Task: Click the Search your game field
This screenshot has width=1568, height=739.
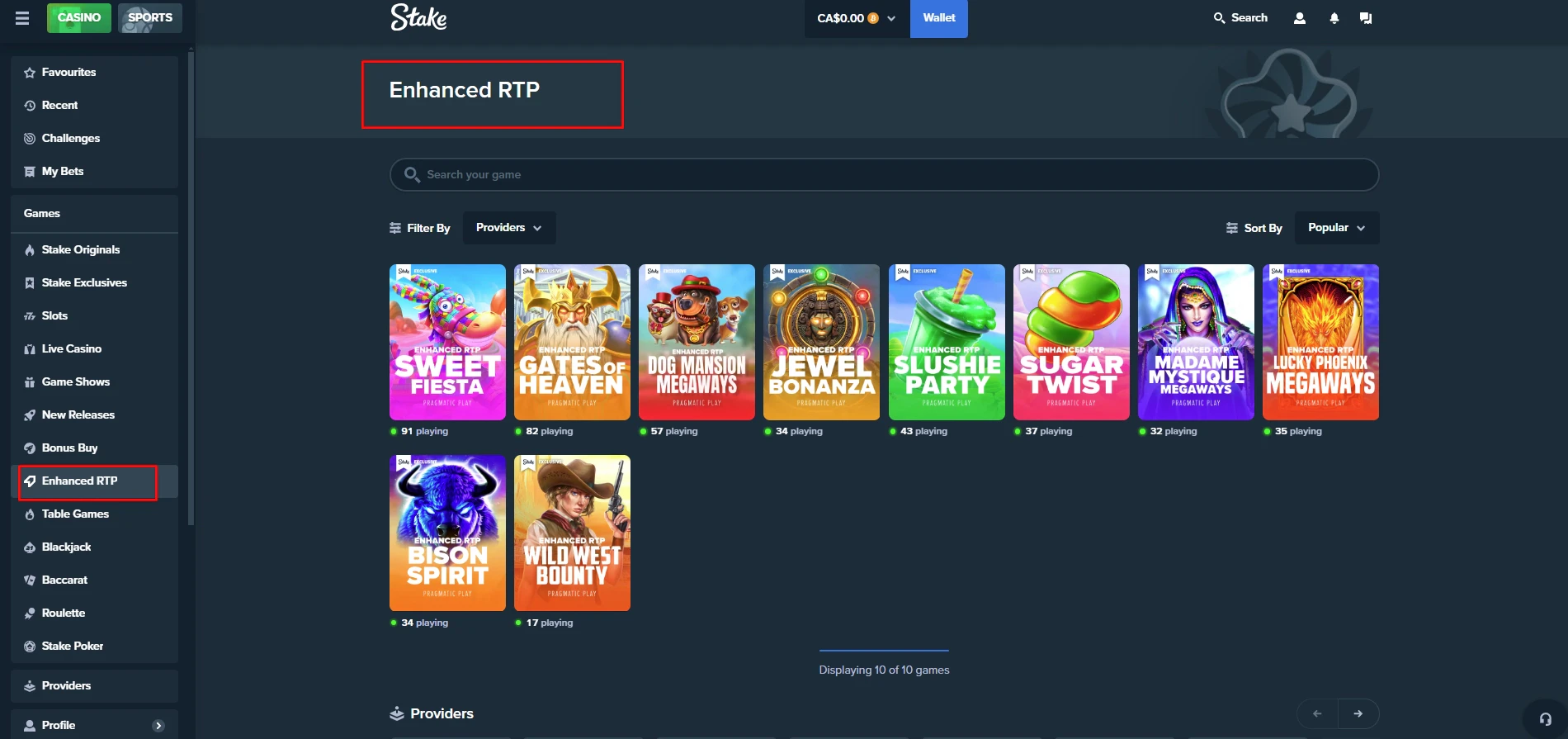Action: (x=884, y=175)
